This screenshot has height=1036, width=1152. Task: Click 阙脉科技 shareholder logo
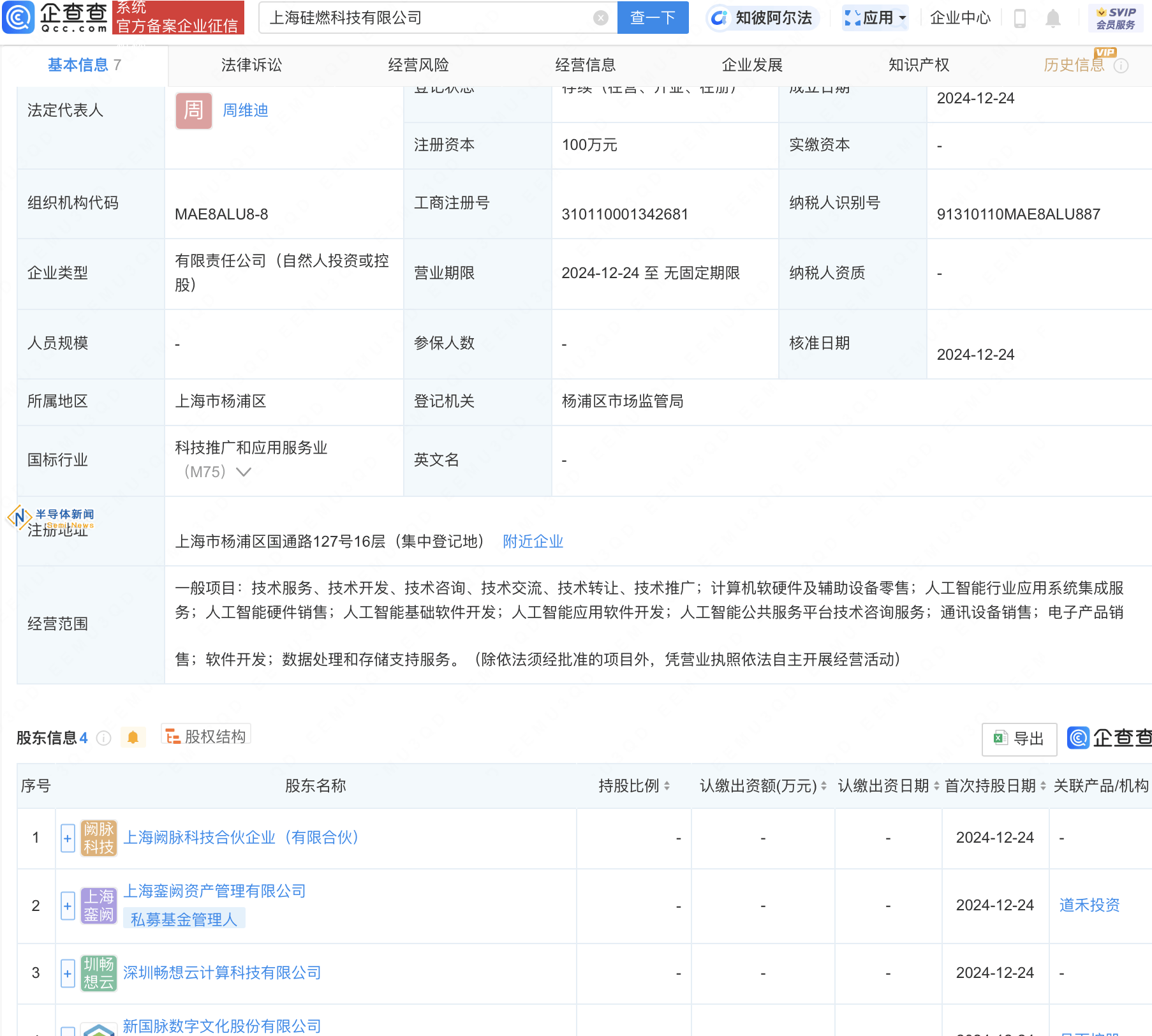click(99, 838)
